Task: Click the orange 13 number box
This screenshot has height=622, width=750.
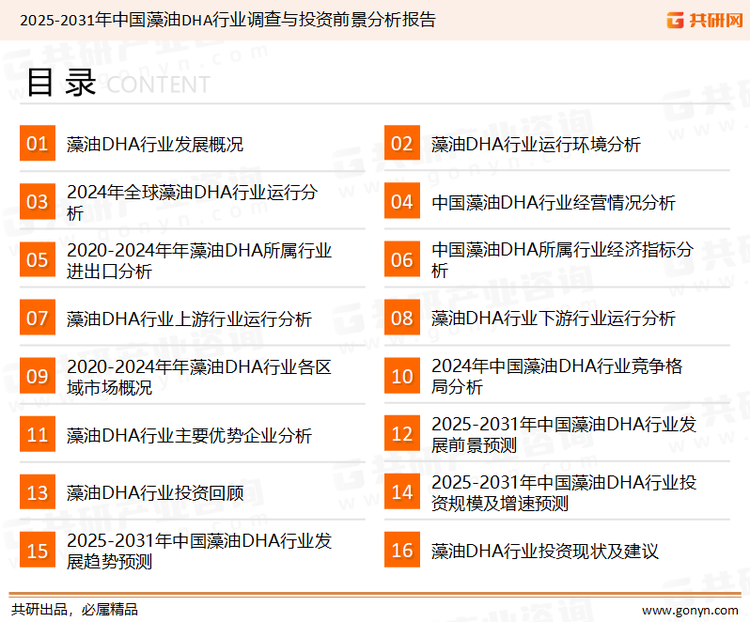Action: 37,492
